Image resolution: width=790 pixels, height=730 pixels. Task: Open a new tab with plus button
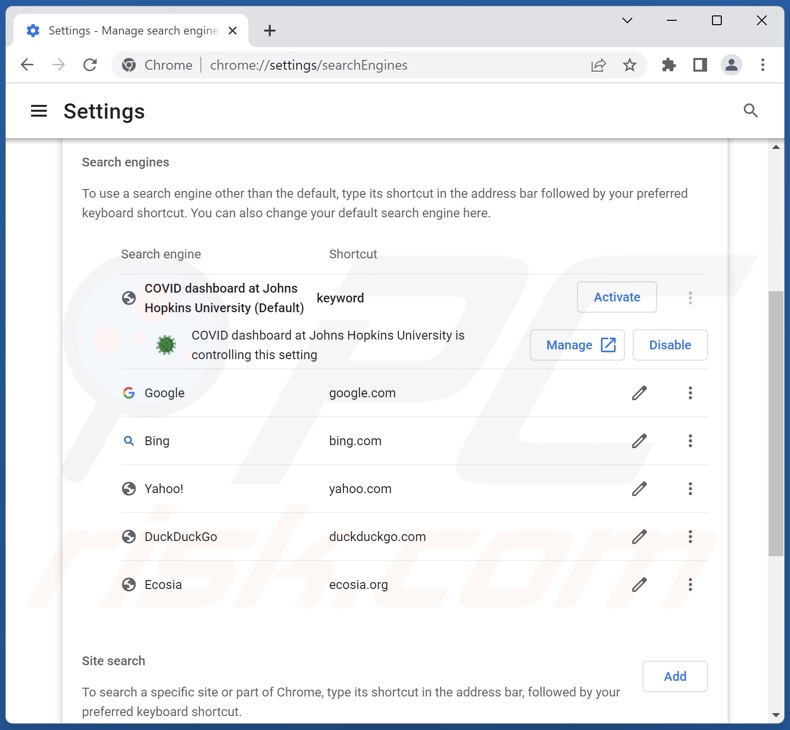[270, 31]
